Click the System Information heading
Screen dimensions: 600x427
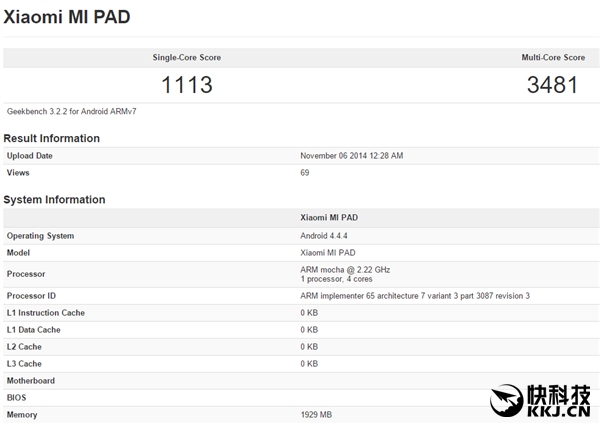pos(54,199)
